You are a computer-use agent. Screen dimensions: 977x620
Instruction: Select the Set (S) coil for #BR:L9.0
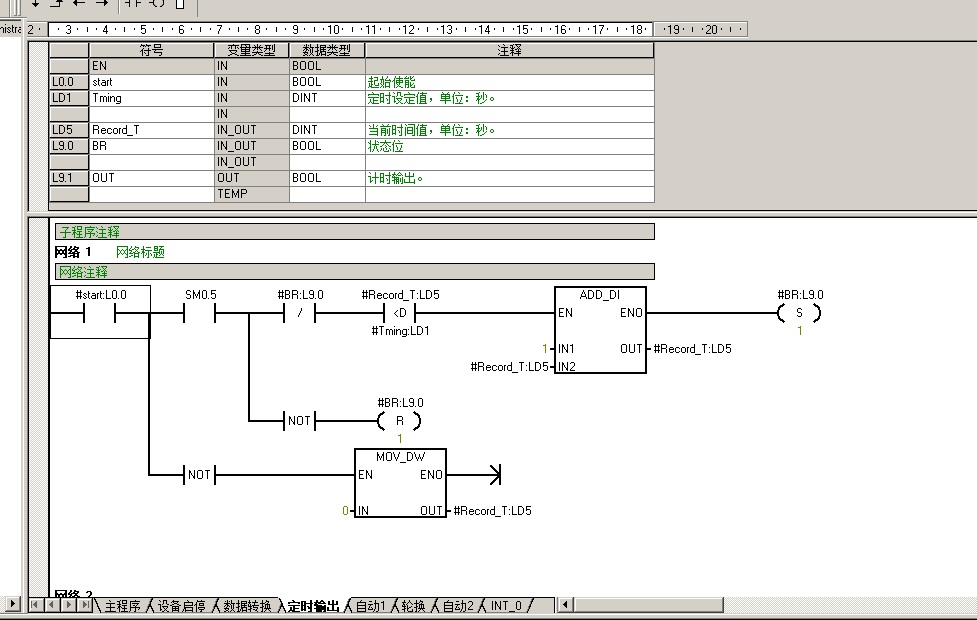[x=799, y=313]
